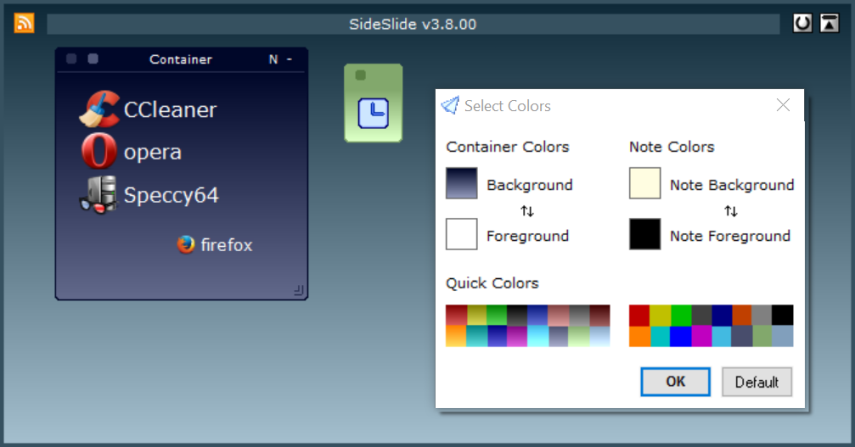The image size is (855, 447).
Task: Click the firefox shortcut label
Action: pos(226,245)
